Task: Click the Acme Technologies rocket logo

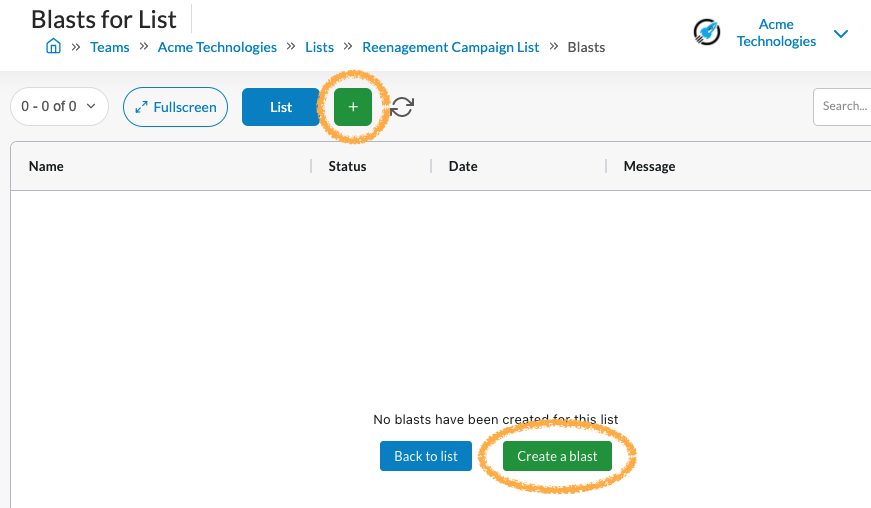Action: click(707, 32)
